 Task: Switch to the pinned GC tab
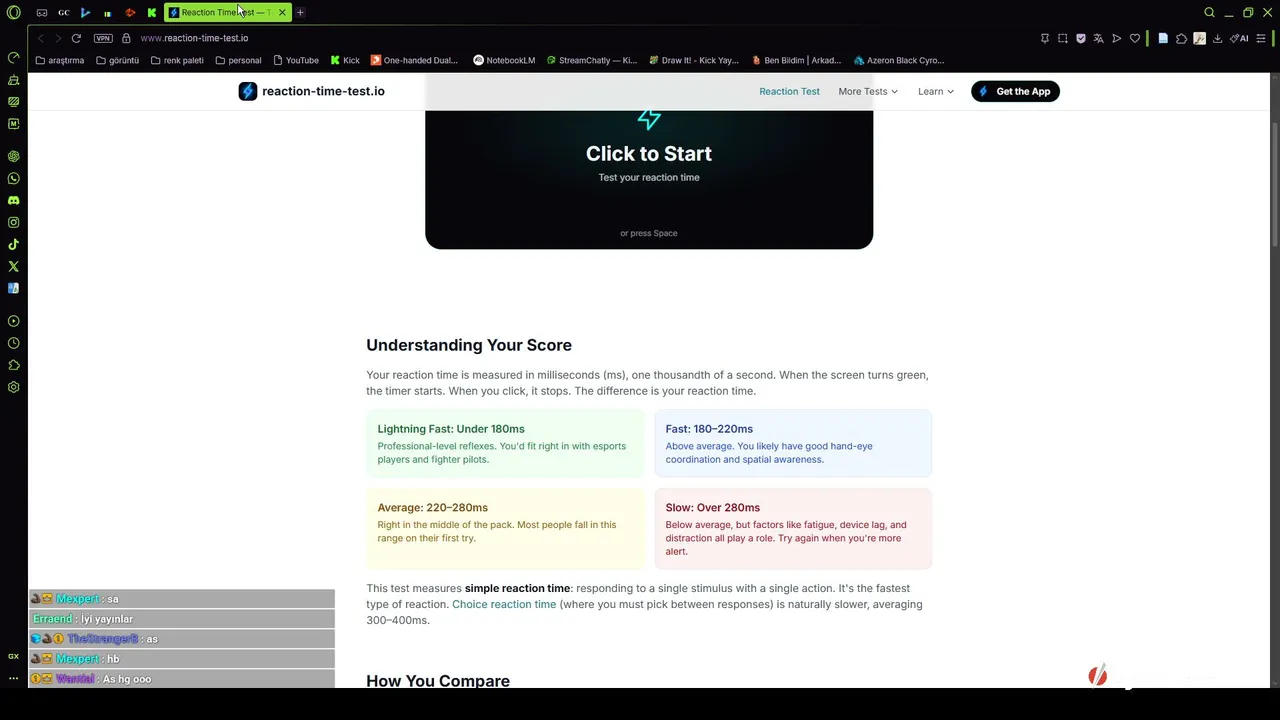[63, 12]
